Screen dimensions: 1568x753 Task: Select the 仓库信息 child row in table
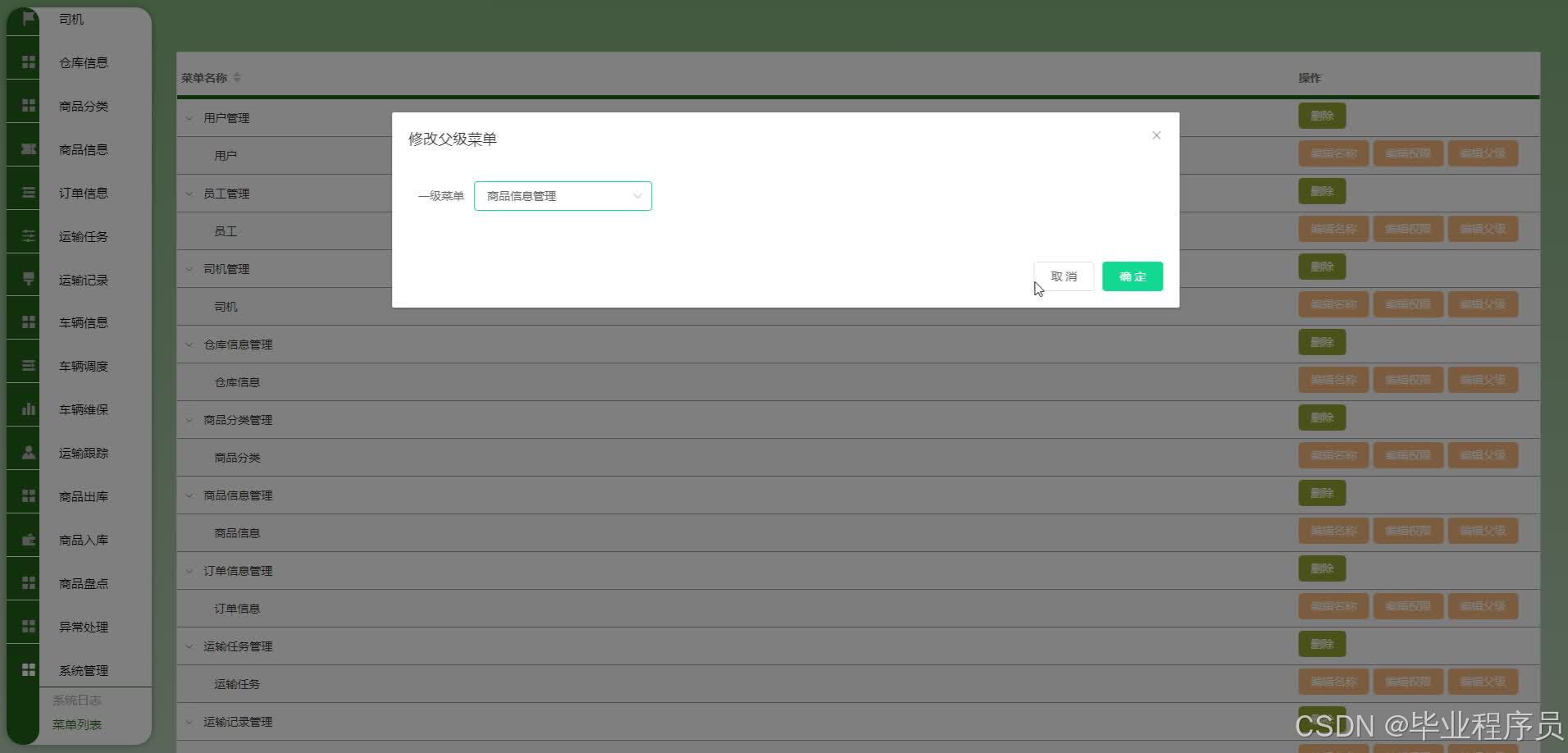[237, 382]
